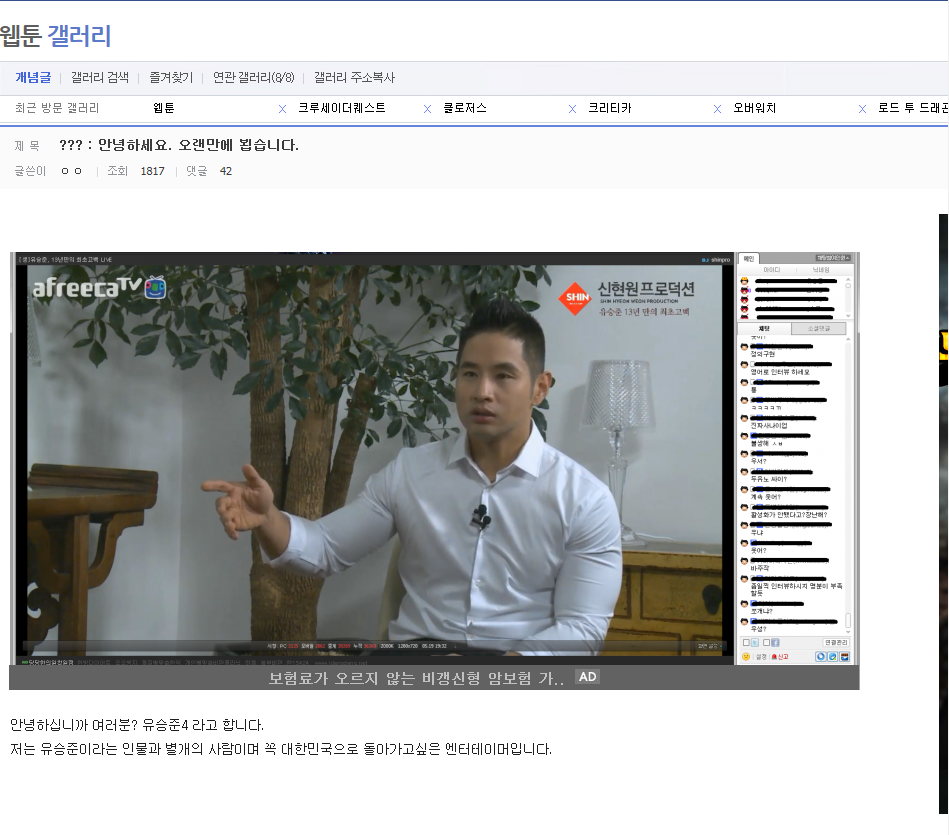Screen dimensions: 949x835
Task: Open 웹툰 in recent galleries
Action: pos(163,108)
